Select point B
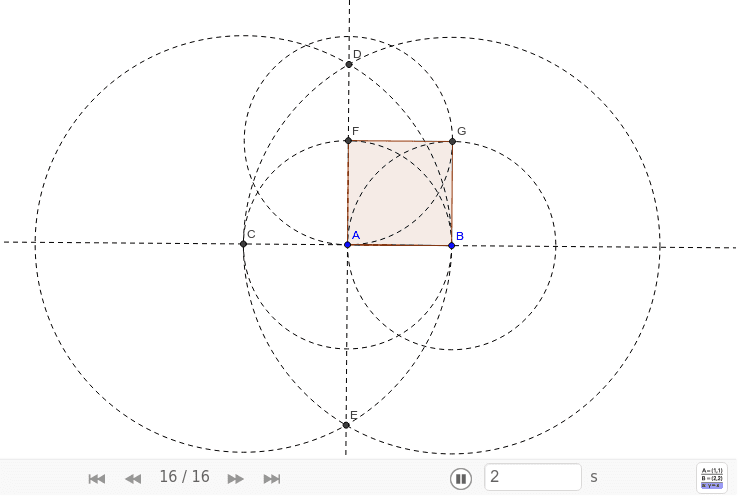The image size is (738, 496). (x=452, y=246)
